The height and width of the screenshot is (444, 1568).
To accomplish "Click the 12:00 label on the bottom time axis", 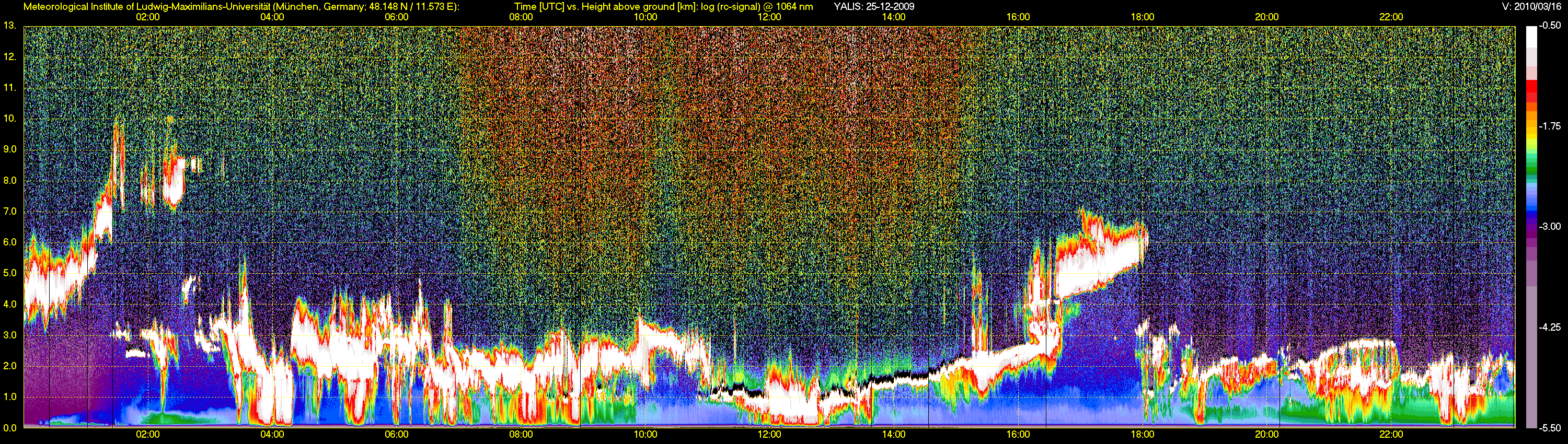I will tap(769, 434).
